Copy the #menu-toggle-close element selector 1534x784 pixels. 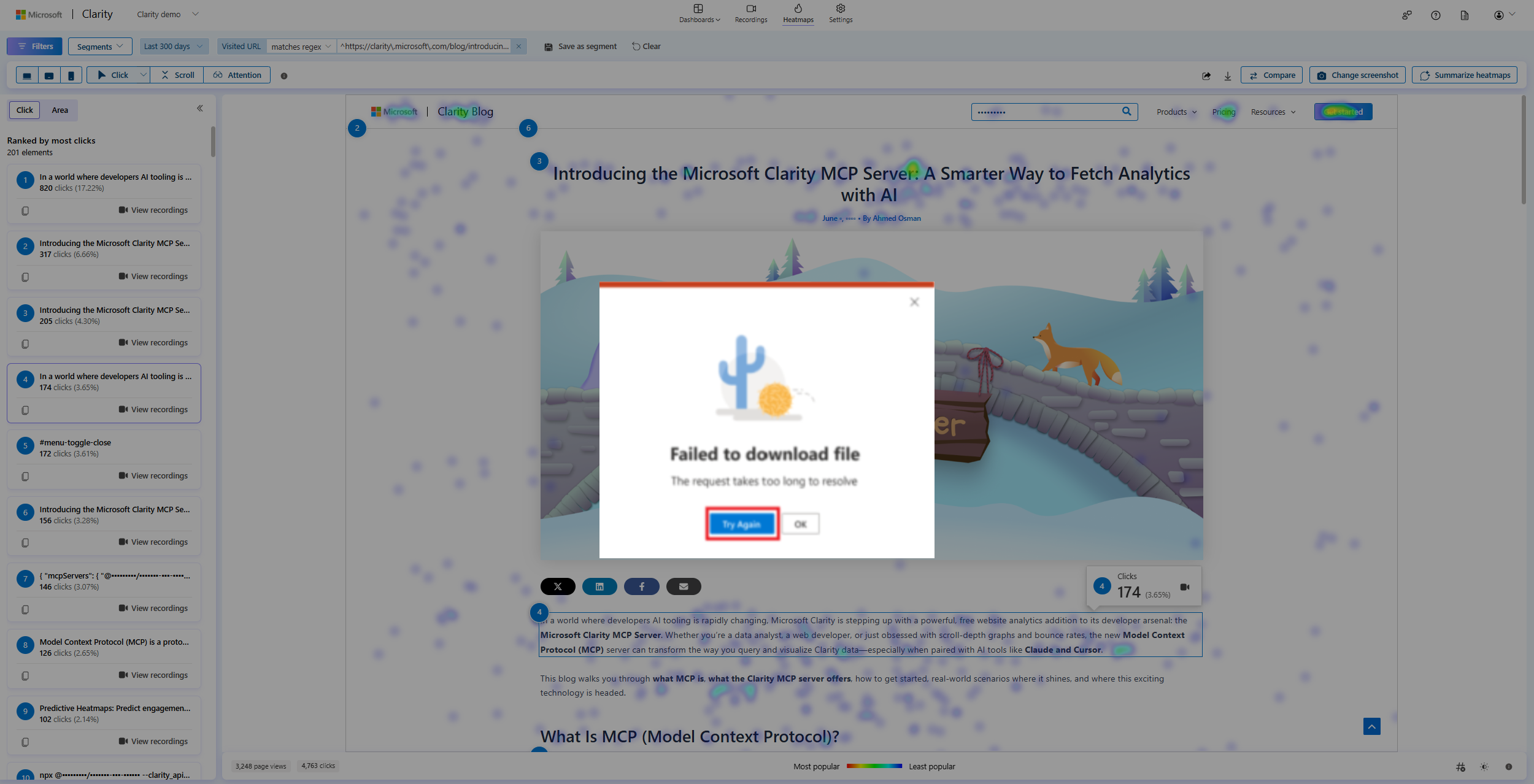(x=25, y=477)
